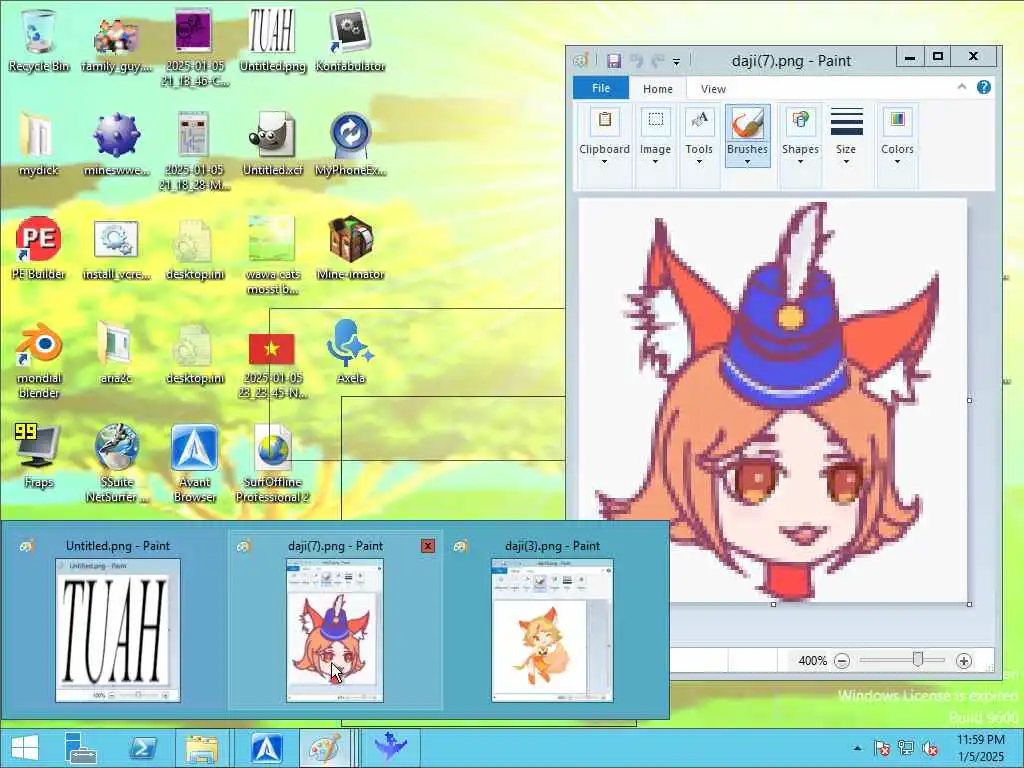1024x768 pixels.
Task: Click the 400% zoom level text
Action: coord(812,661)
